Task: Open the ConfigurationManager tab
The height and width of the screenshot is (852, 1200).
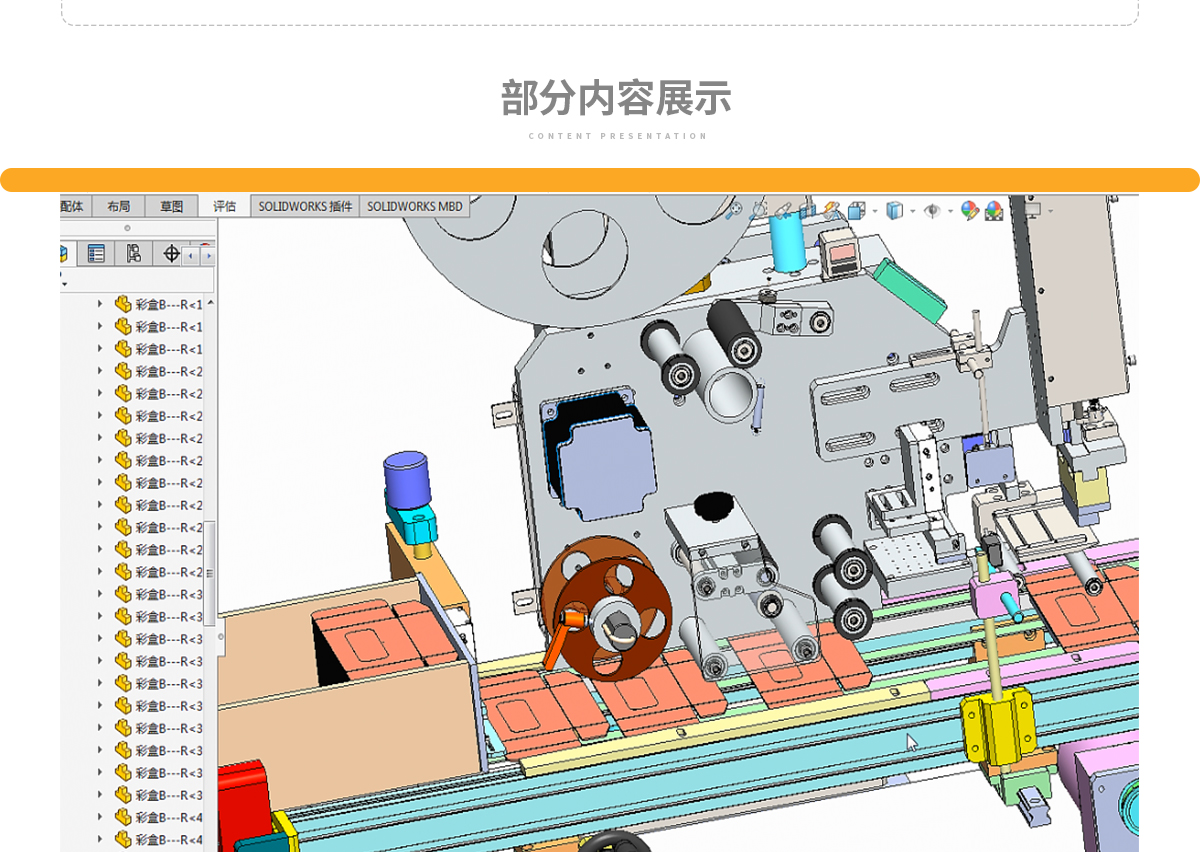Action: coord(133,253)
